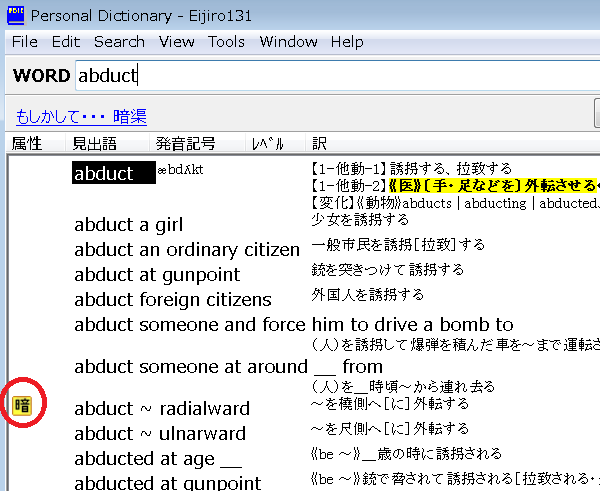Click the 【変化】abducts | abducting inflection line
Image resolution: width=600 pixels, height=491 pixels.
(x=455, y=203)
